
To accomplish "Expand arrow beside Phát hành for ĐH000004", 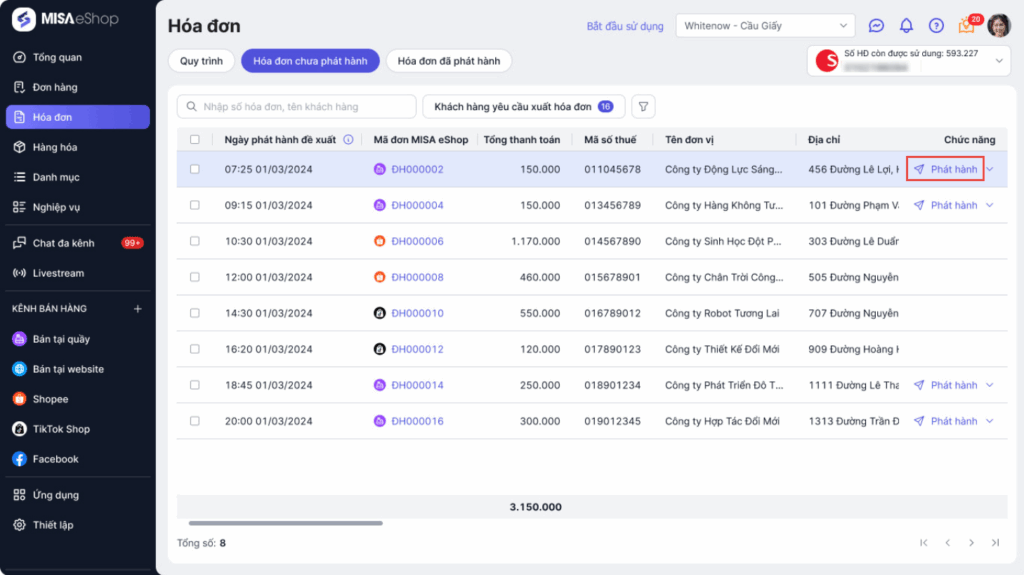I will (x=990, y=205).
